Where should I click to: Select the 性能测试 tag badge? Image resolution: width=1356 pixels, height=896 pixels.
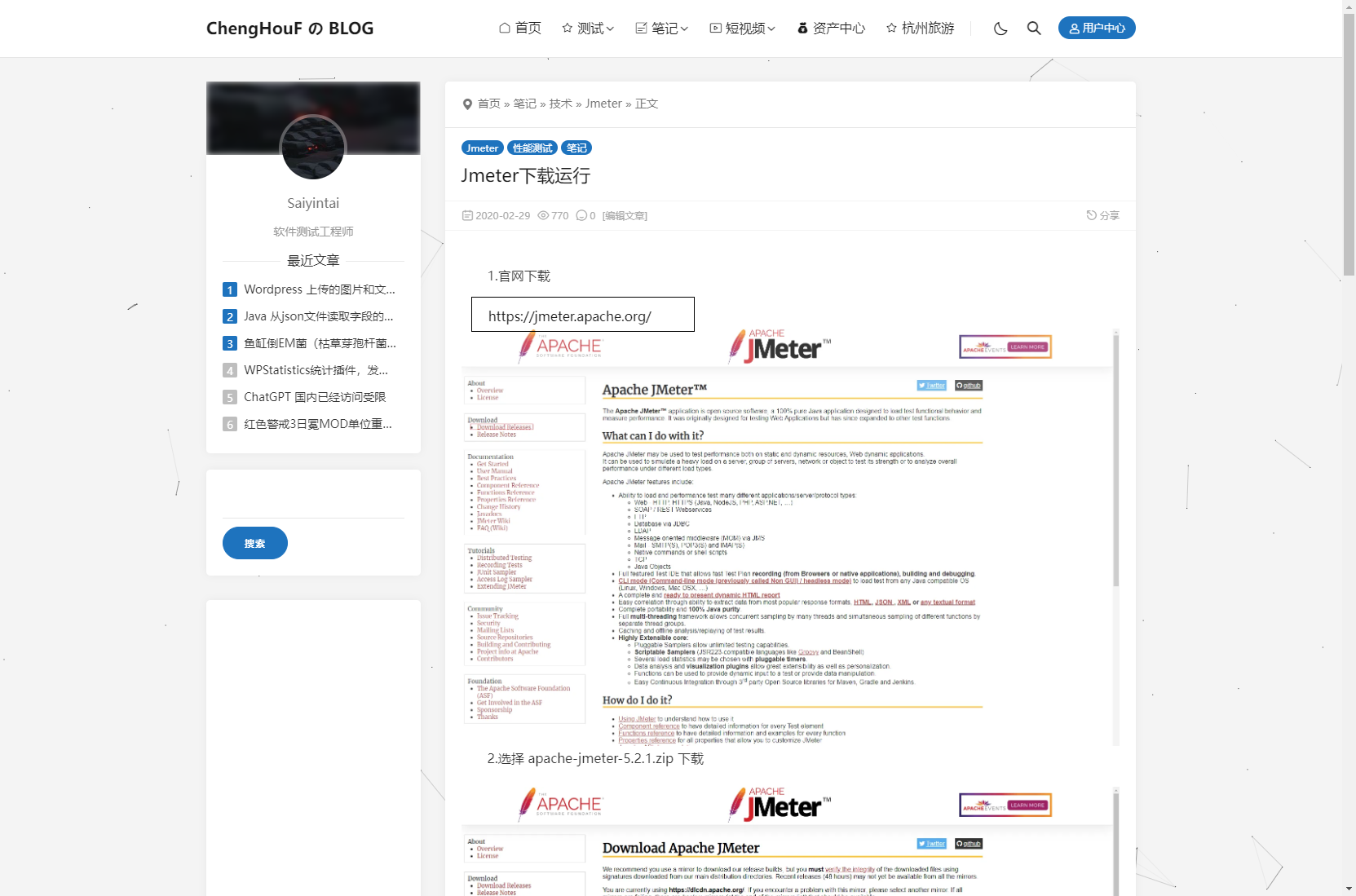(532, 148)
